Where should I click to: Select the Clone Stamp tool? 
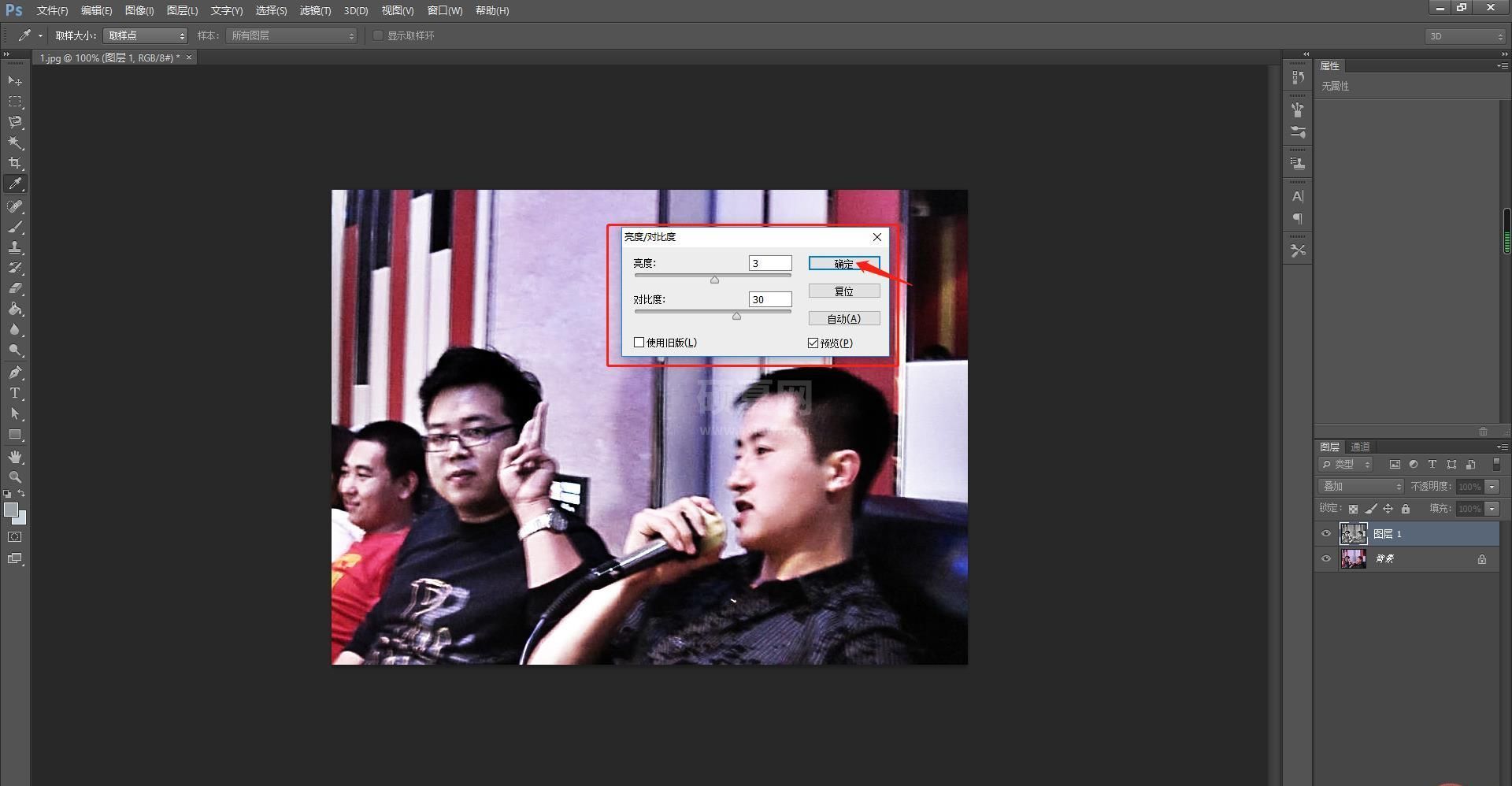point(15,247)
